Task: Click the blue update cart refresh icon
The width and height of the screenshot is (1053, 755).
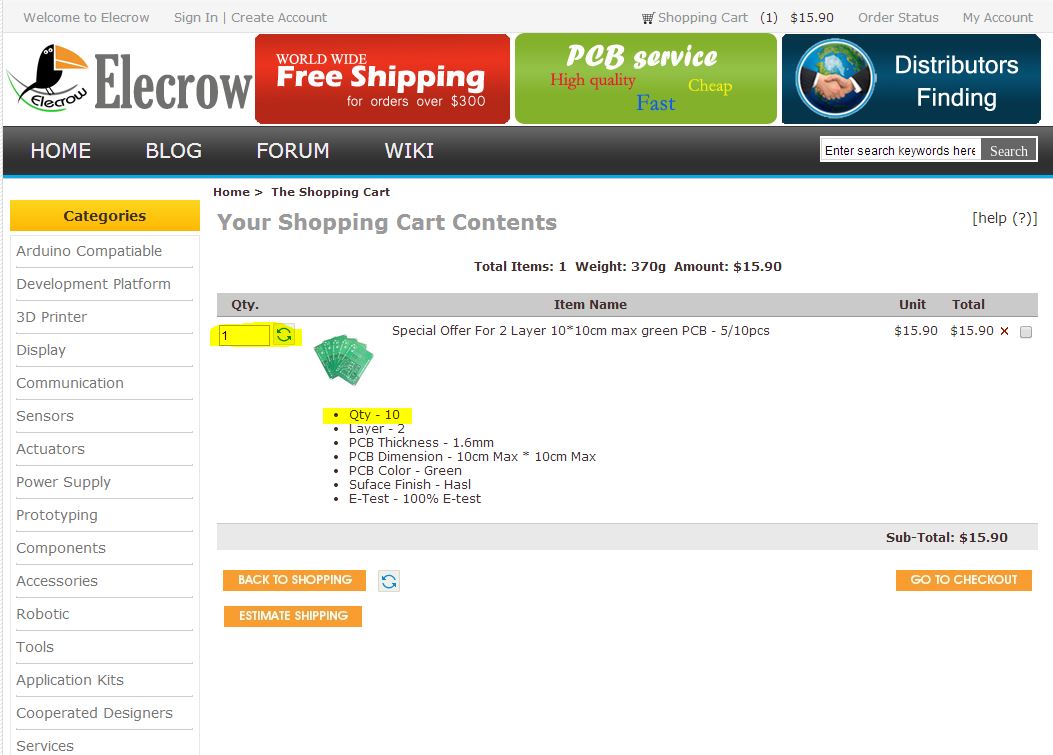Action: tap(389, 581)
